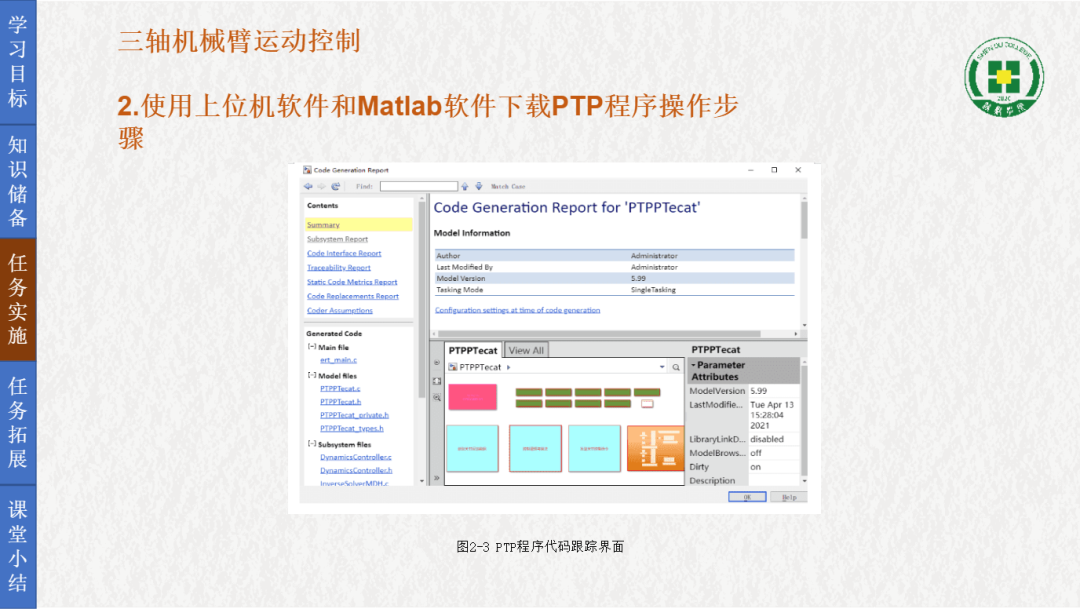The image size is (1080, 609).
Task: Collapse the Subsystem files tree group
Action: click(x=312, y=444)
